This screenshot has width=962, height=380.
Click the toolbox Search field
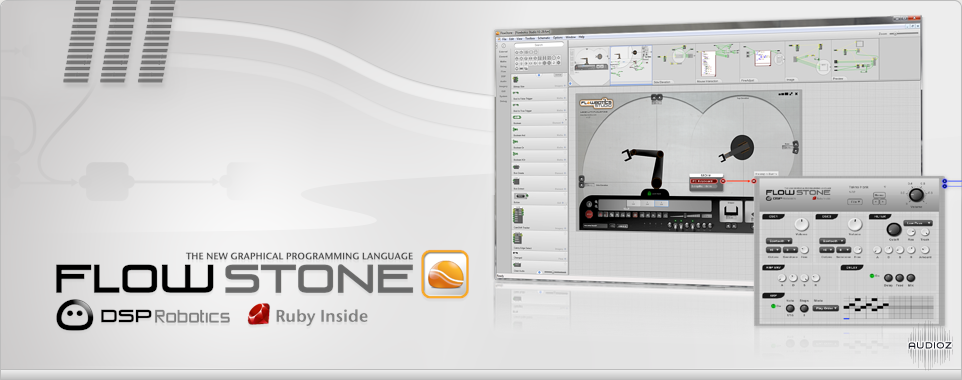tap(539, 45)
